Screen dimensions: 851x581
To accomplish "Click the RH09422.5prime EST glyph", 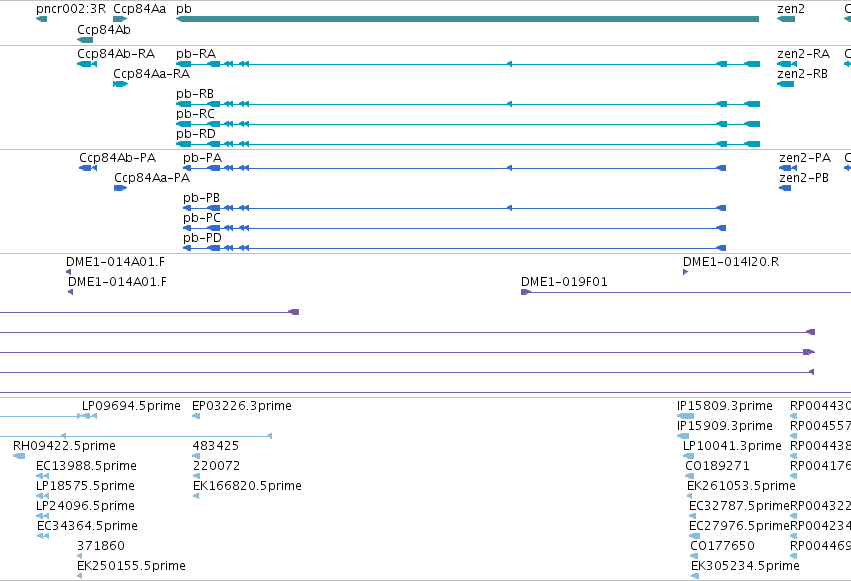I will tap(19, 456).
